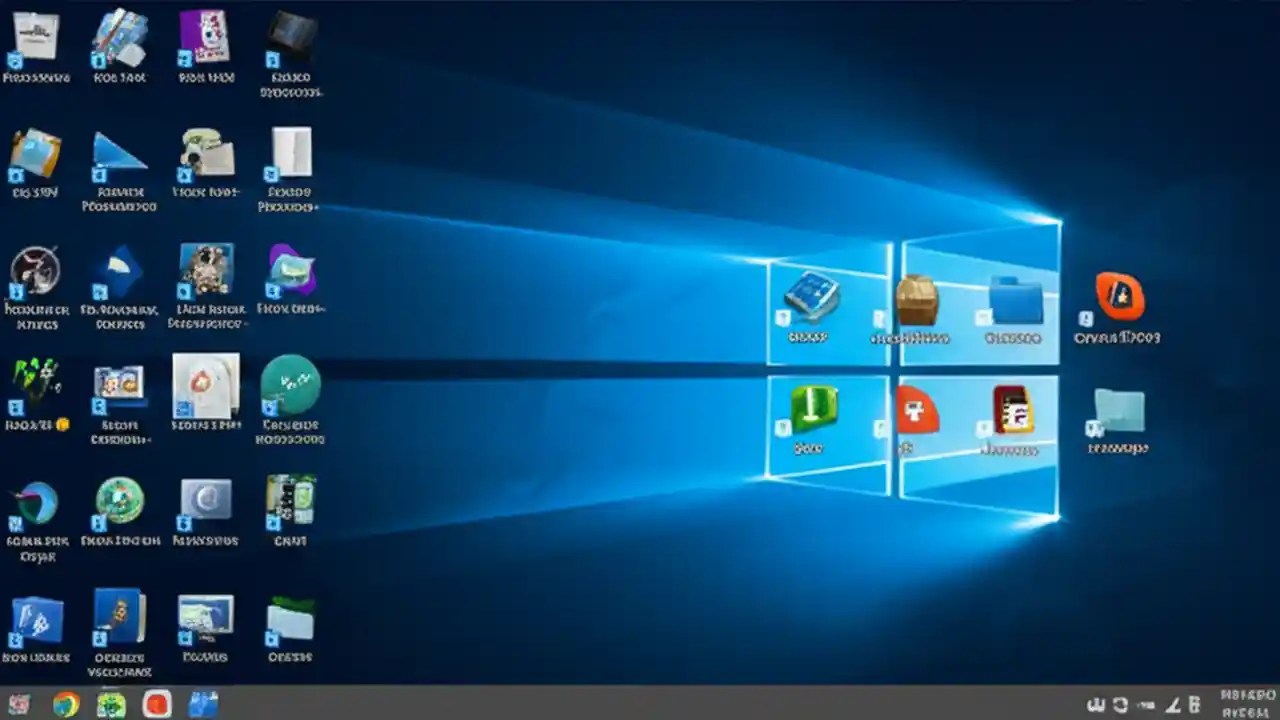The width and height of the screenshot is (1280, 720).
Task: Open the blue paper-plane shortcut
Action: [x=118, y=150]
